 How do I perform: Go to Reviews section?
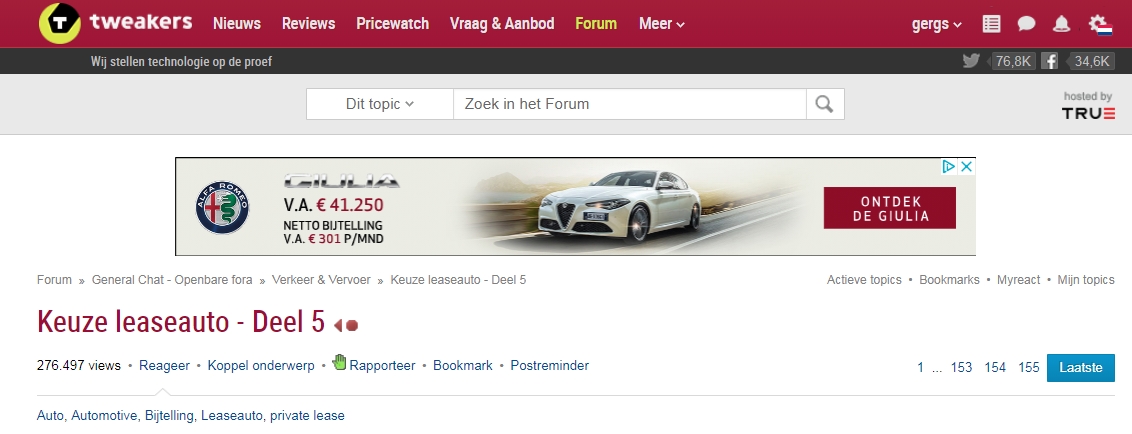[308, 24]
